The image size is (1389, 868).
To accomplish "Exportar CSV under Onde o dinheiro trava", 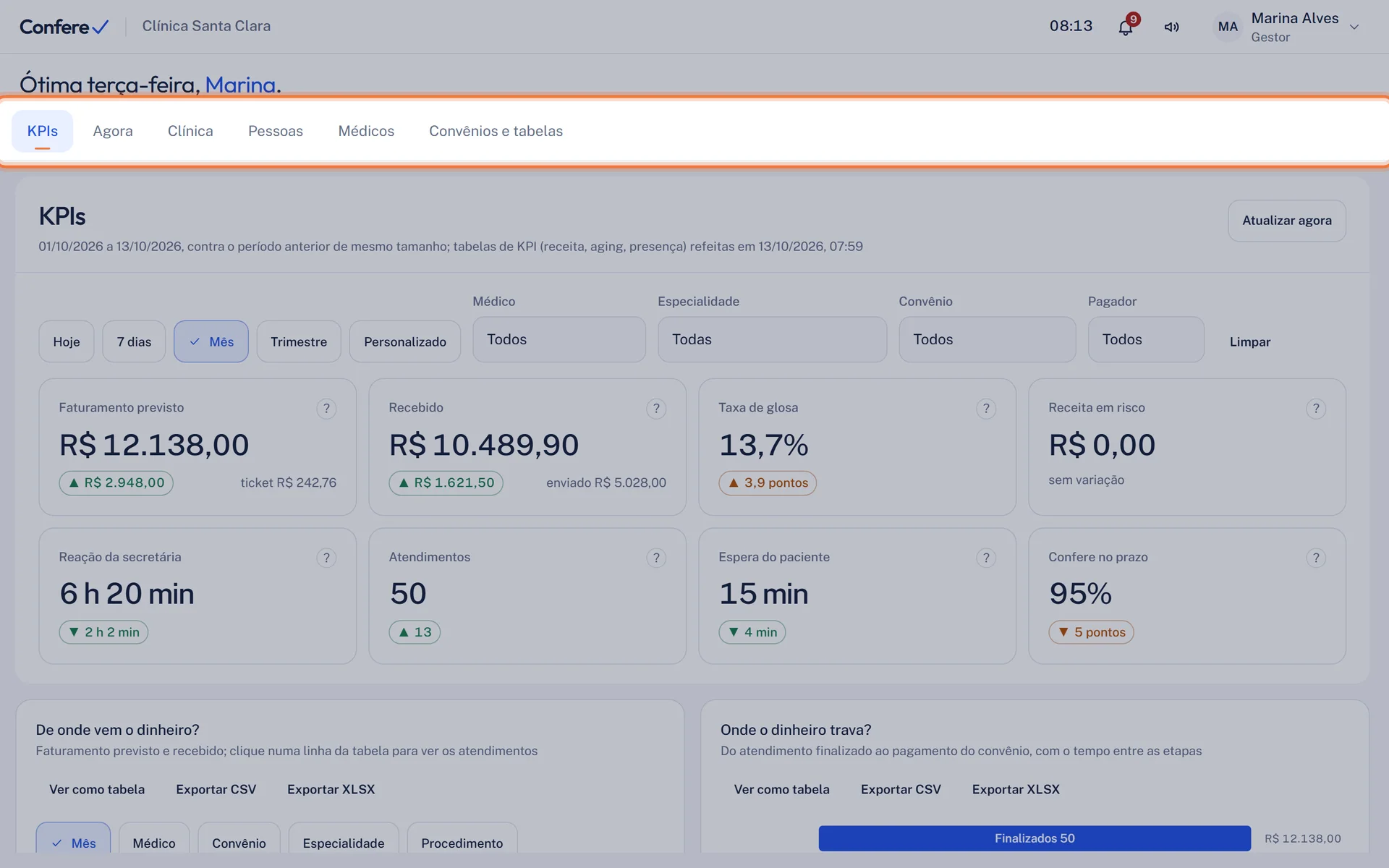I will (901, 789).
